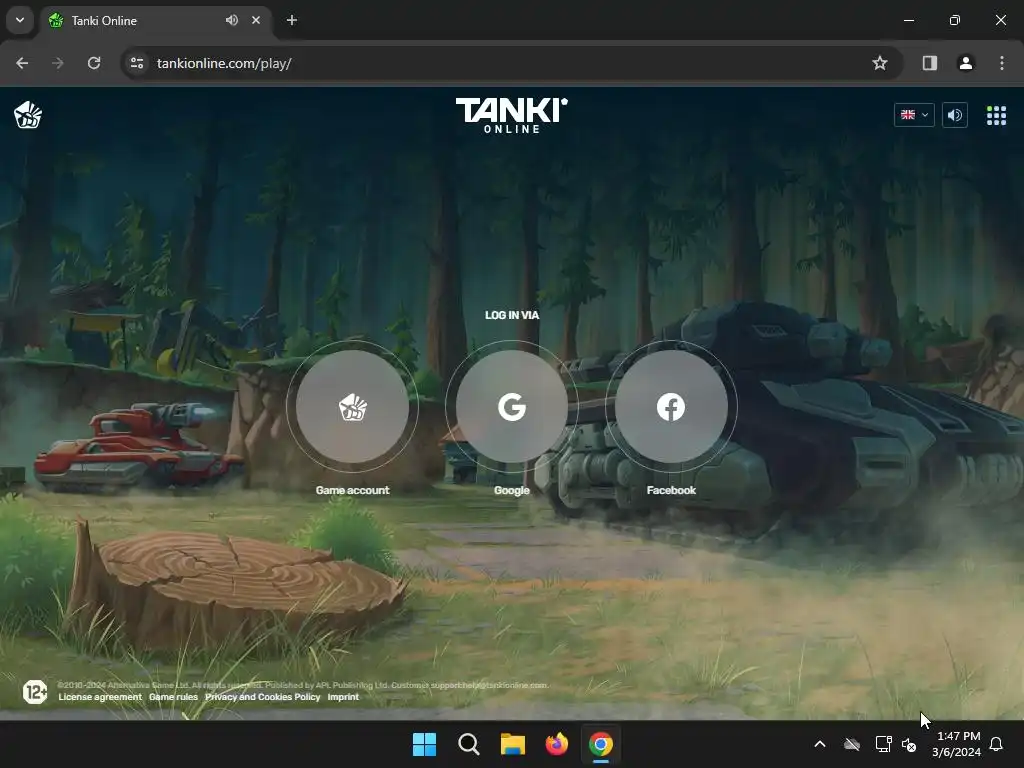
Task: Log in via Game account button
Action: click(353, 406)
